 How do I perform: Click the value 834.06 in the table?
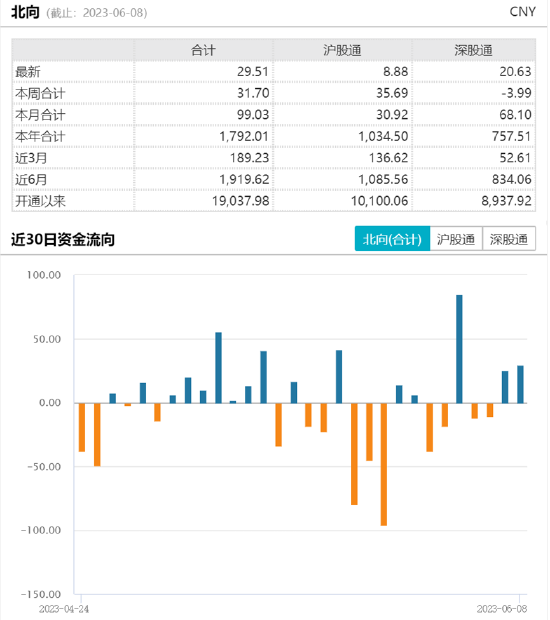[x=512, y=180]
